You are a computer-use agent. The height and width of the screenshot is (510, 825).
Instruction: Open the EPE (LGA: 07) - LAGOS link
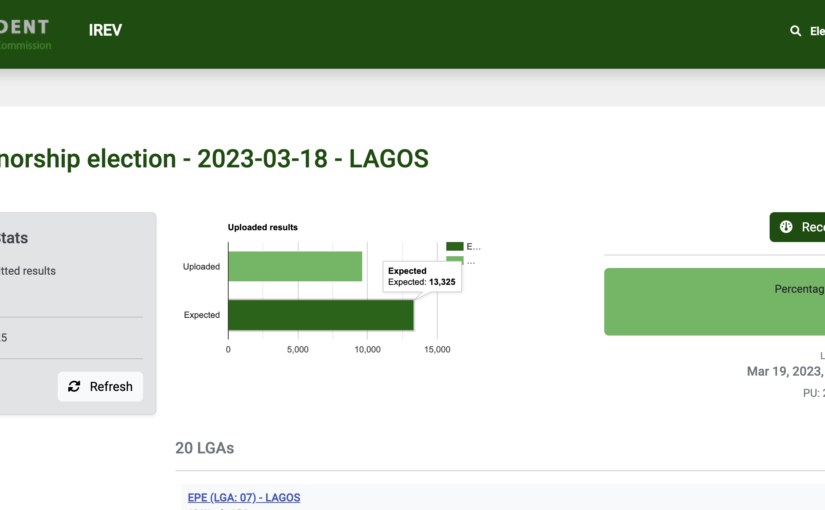pyautogui.click(x=243, y=497)
